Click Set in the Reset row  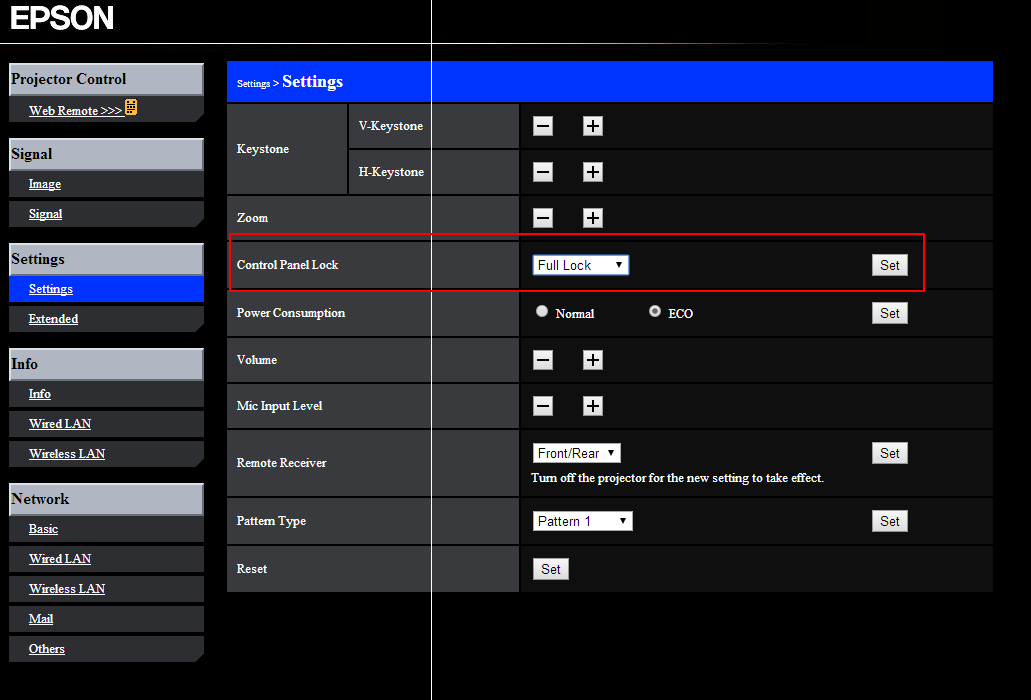point(550,568)
